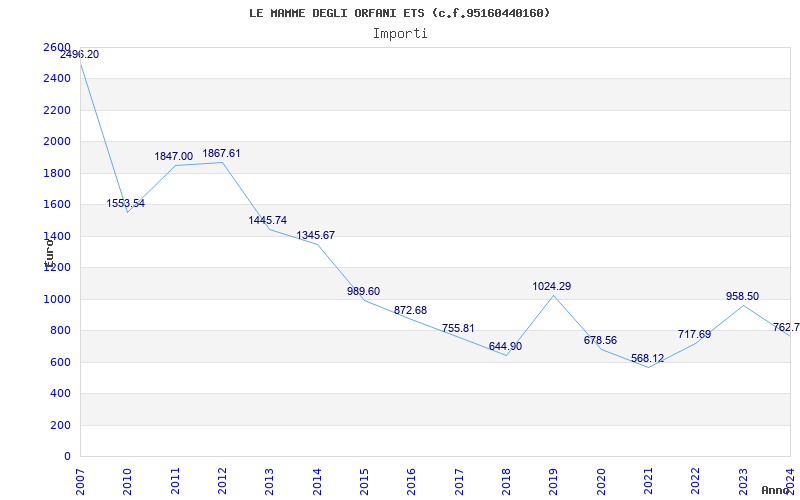Click the 2017 x-axis year label
800x500 pixels.
click(x=459, y=482)
